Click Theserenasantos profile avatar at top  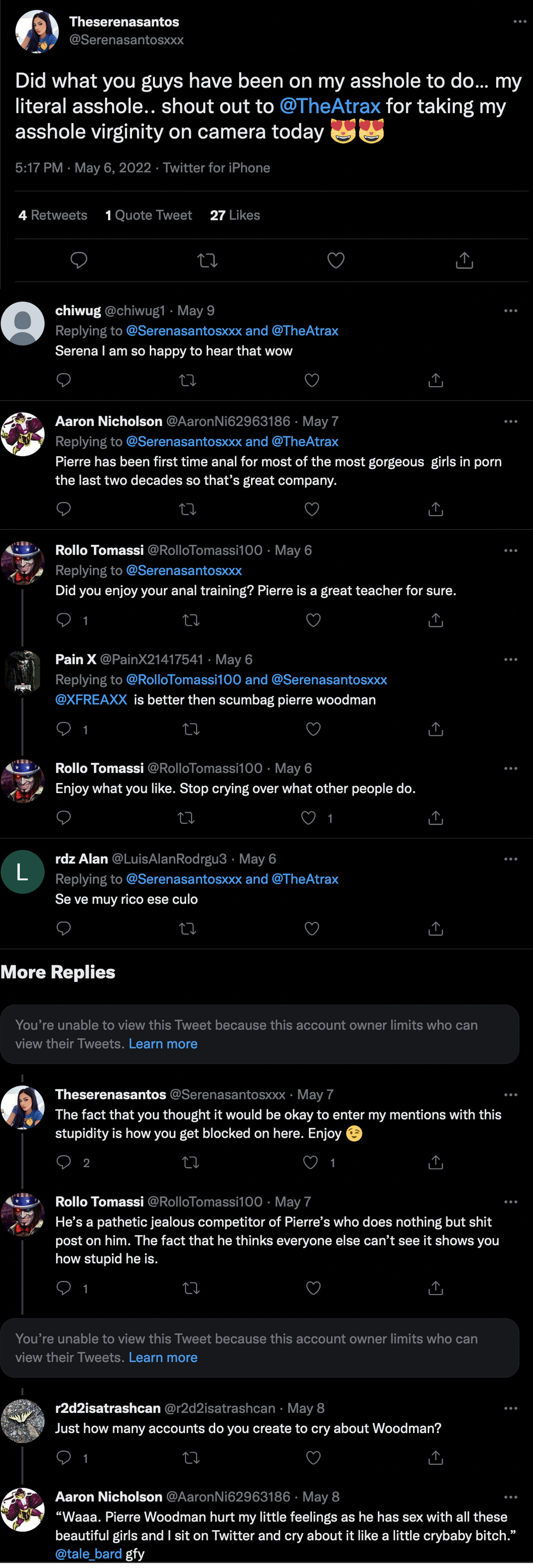[37, 31]
